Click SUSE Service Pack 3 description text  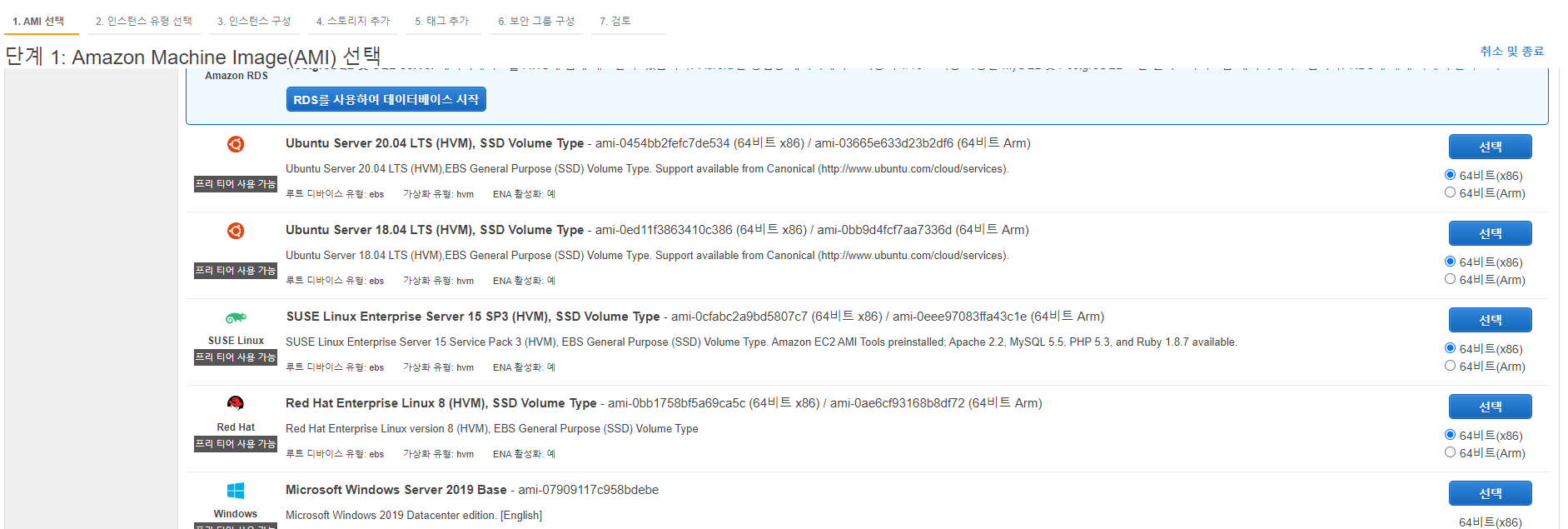[761, 342]
